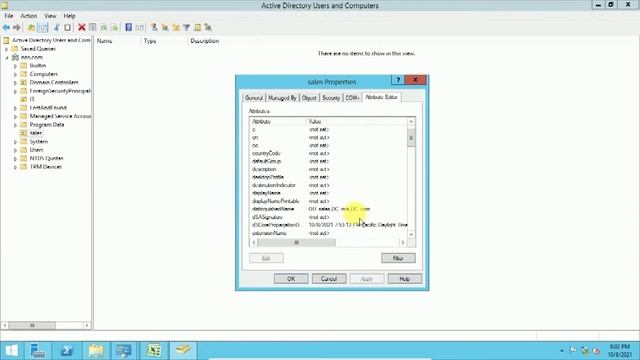The width and height of the screenshot is (640, 360).
Task: Click the add to group toolbar icon
Action: pos(208,27)
